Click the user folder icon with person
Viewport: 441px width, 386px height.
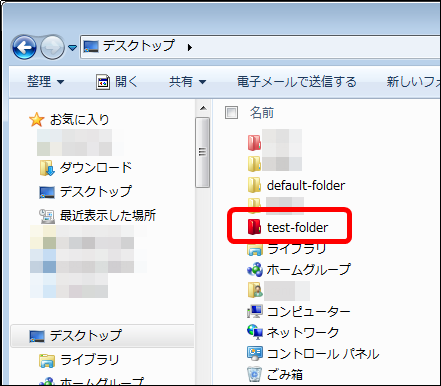point(255,290)
